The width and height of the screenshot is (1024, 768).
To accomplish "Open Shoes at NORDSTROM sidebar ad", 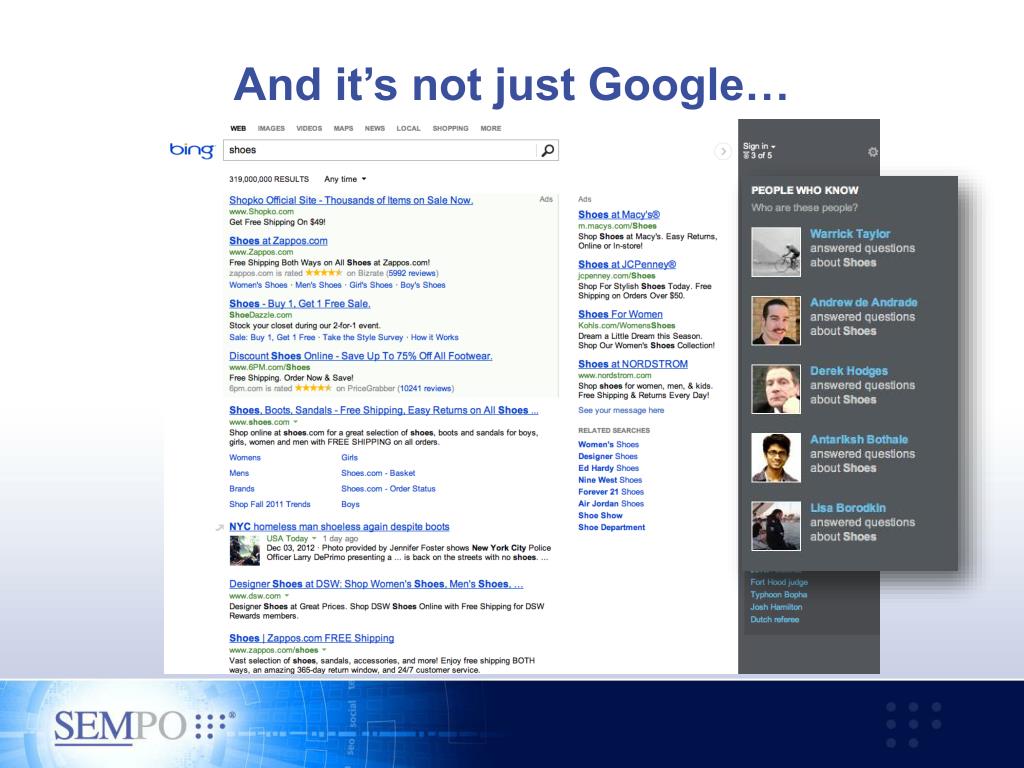I will pos(633,364).
